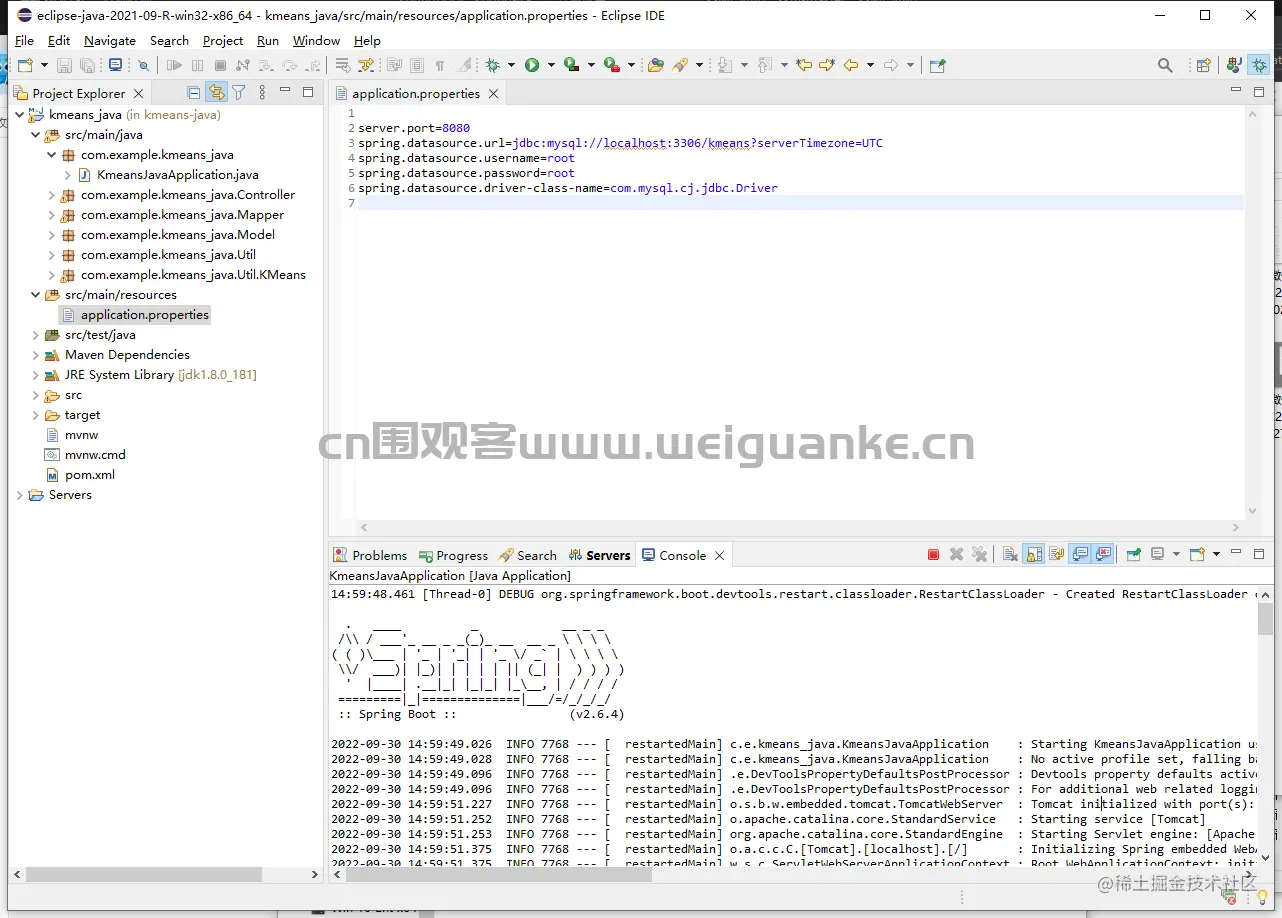Click the Project Explorer filter funnel icon

click(x=239, y=93)
